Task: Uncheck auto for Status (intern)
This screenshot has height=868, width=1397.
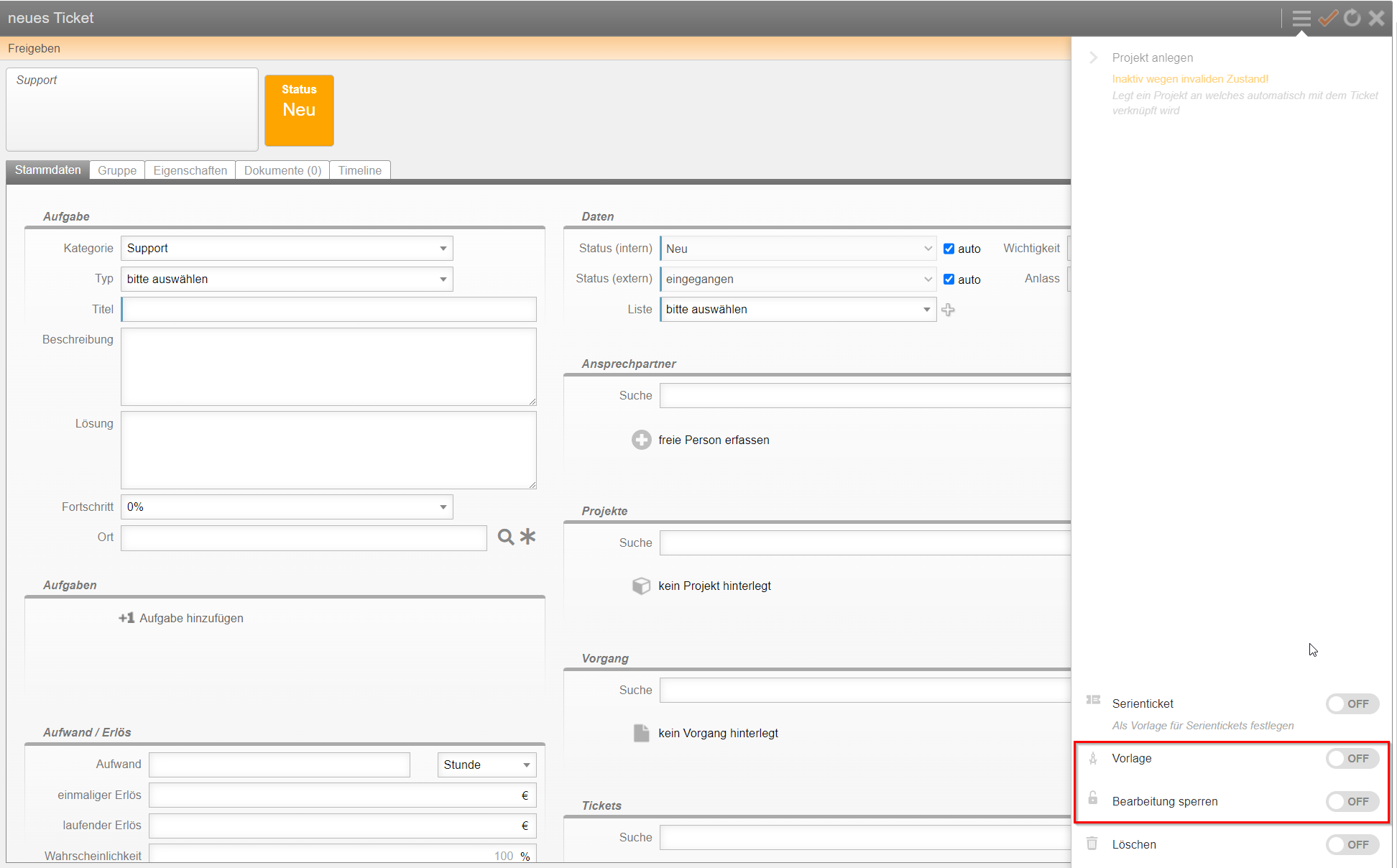Action: [x=949, y=249]
